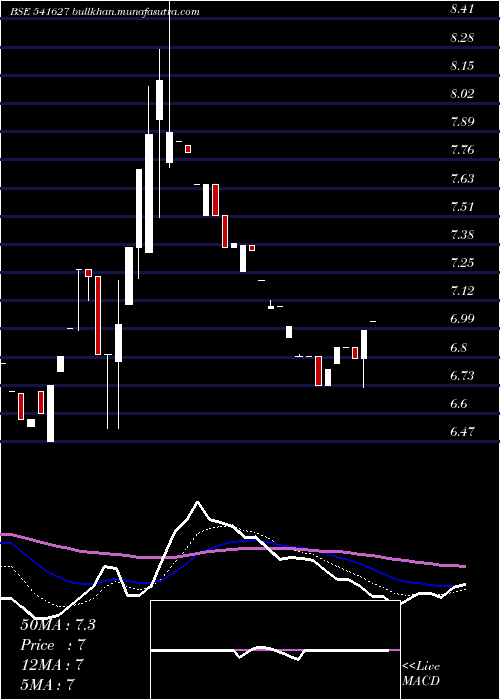Screen dimensions: 500x700
Task: Click the 8.15 price axis label
Action: (462, 66)
